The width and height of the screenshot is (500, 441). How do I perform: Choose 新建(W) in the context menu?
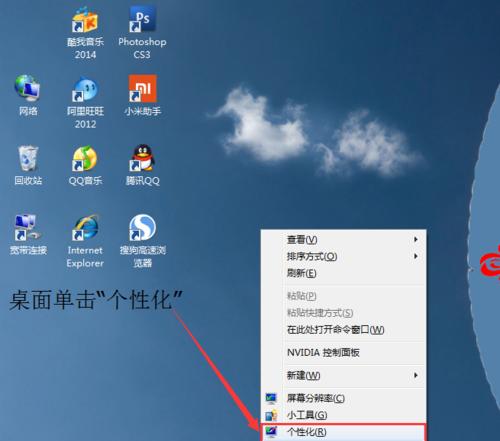click(343, 376)
